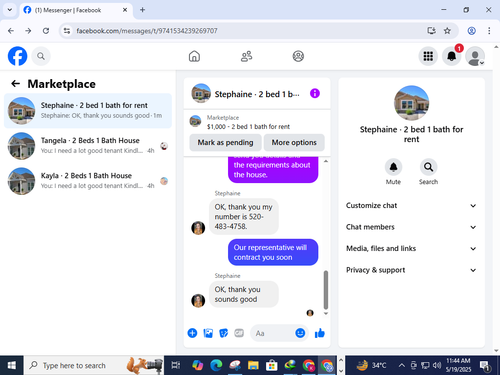Bookmark this page with the star icon
The height and width of the screenshot is (375, 500).
[x=447, y=31]
